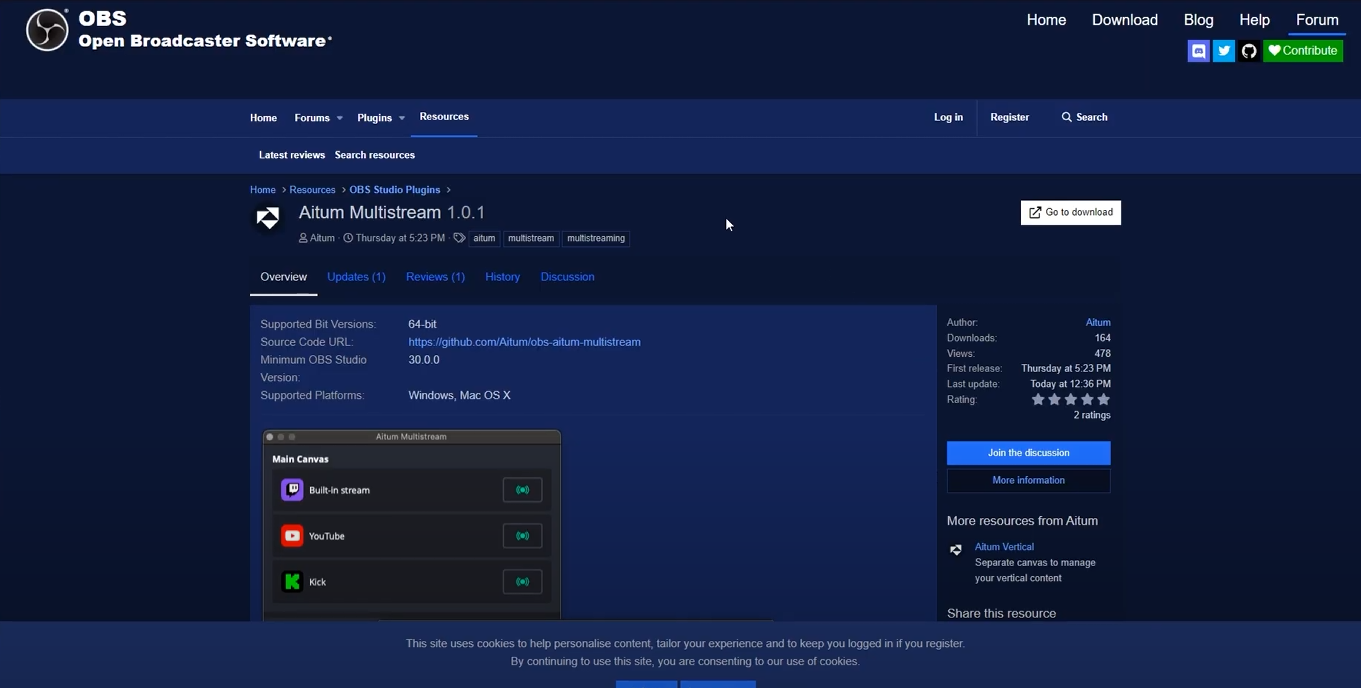This screenshot has height=688, width=1361.
Task: Click the Aitum Multistream resource logo
Action: click(268, 217)
